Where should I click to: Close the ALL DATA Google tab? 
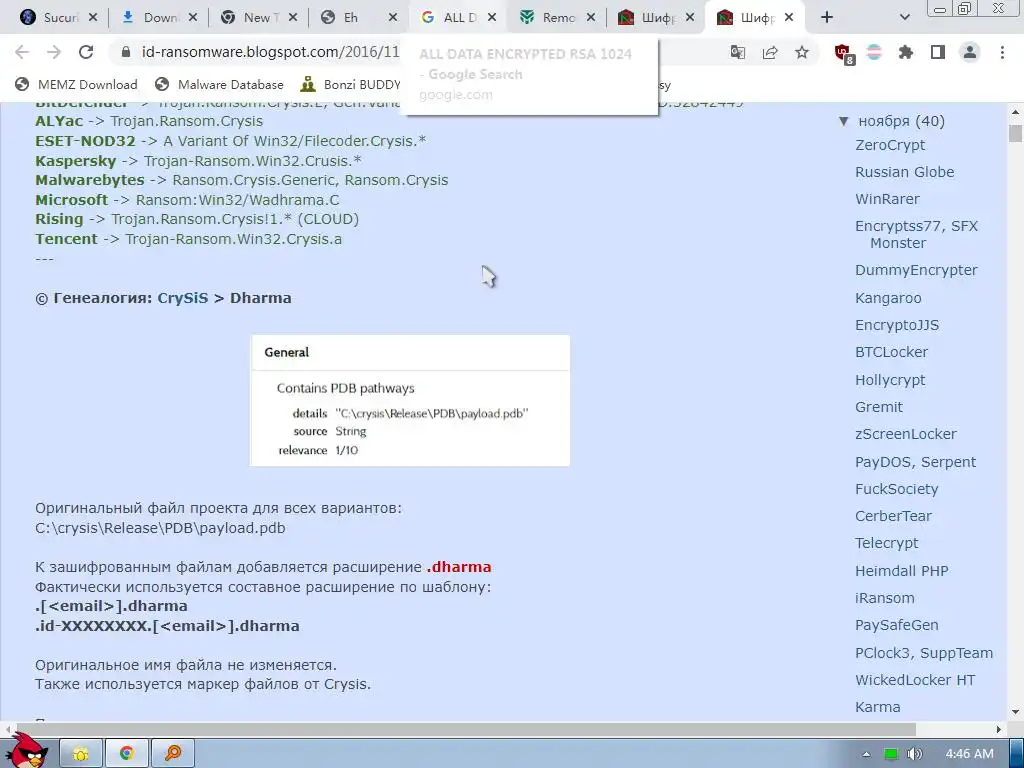[492, 18]
